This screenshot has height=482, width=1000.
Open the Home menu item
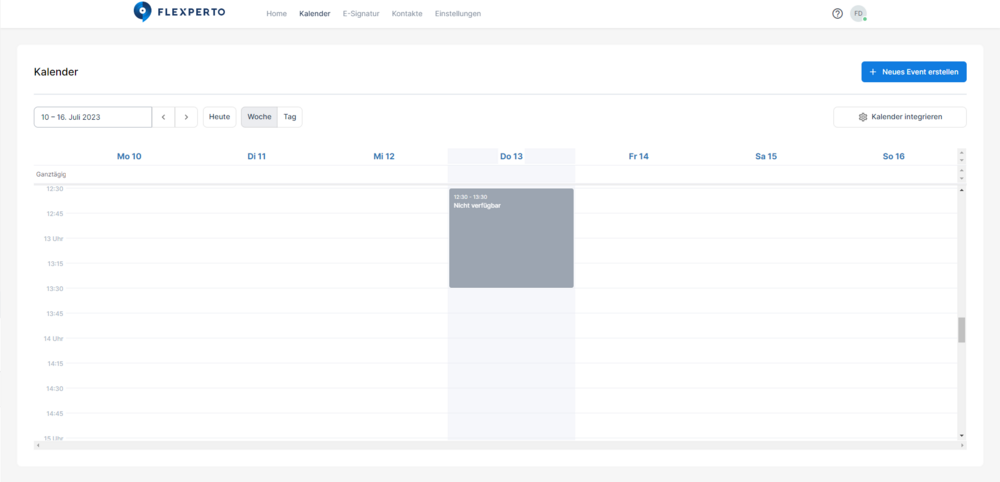tap(277, 14)
